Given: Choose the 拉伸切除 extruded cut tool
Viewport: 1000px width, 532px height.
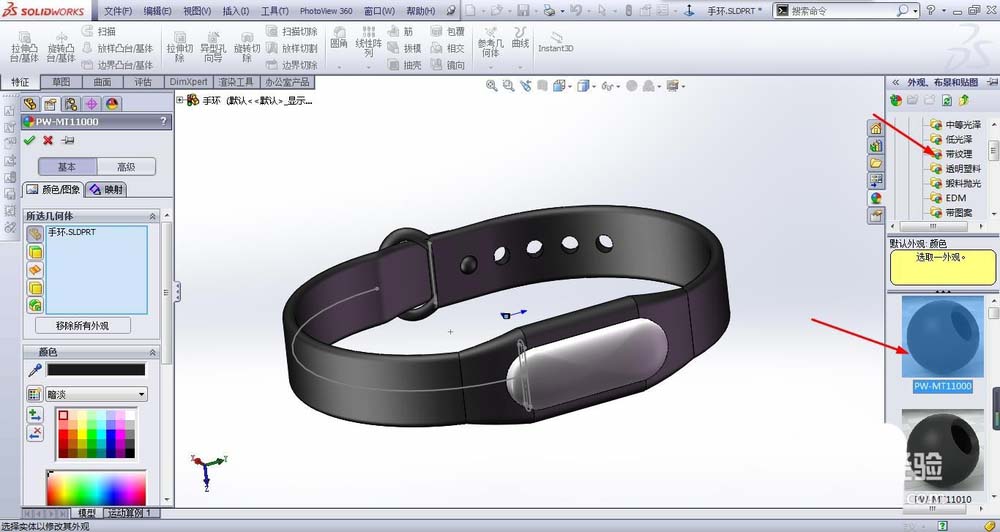Looking at the screenshot, I should click(180, 47).
